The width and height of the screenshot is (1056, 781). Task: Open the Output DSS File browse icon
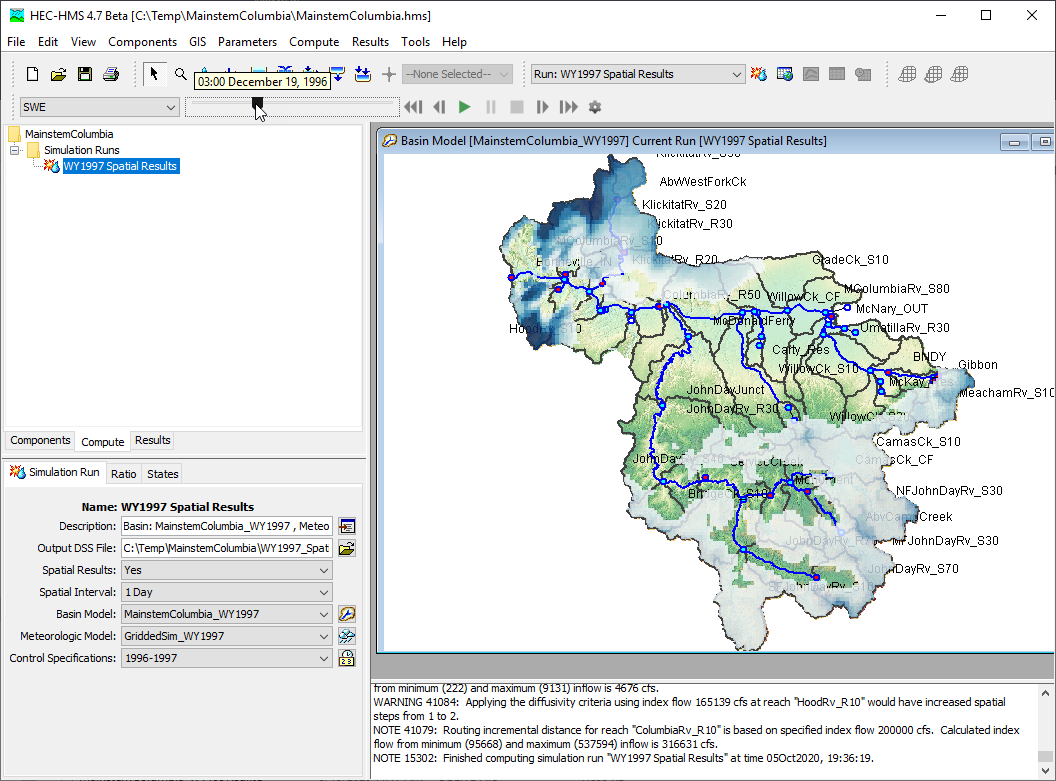click(347, 548)
